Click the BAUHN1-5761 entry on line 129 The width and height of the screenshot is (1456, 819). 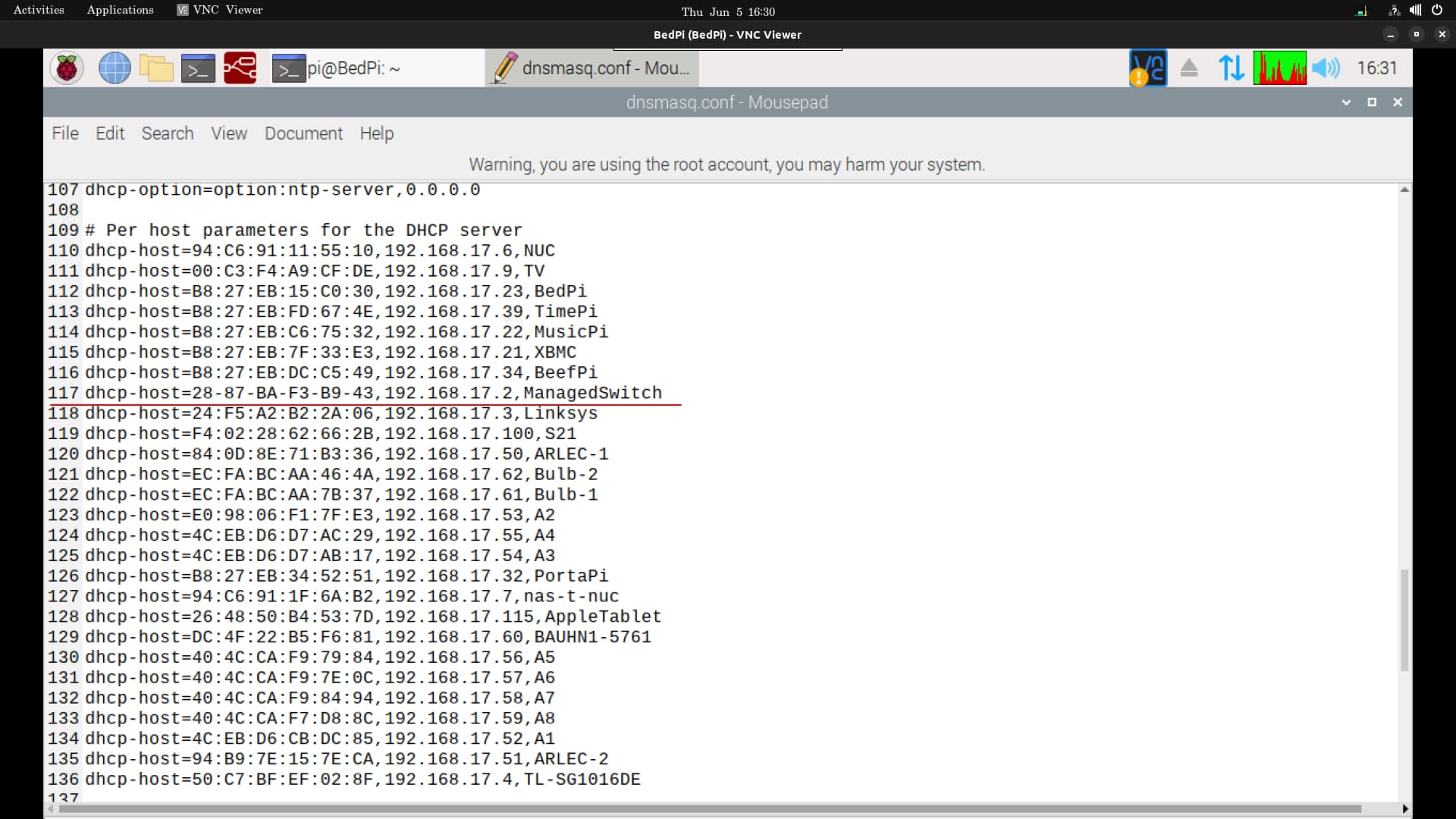tap(368, 638)
